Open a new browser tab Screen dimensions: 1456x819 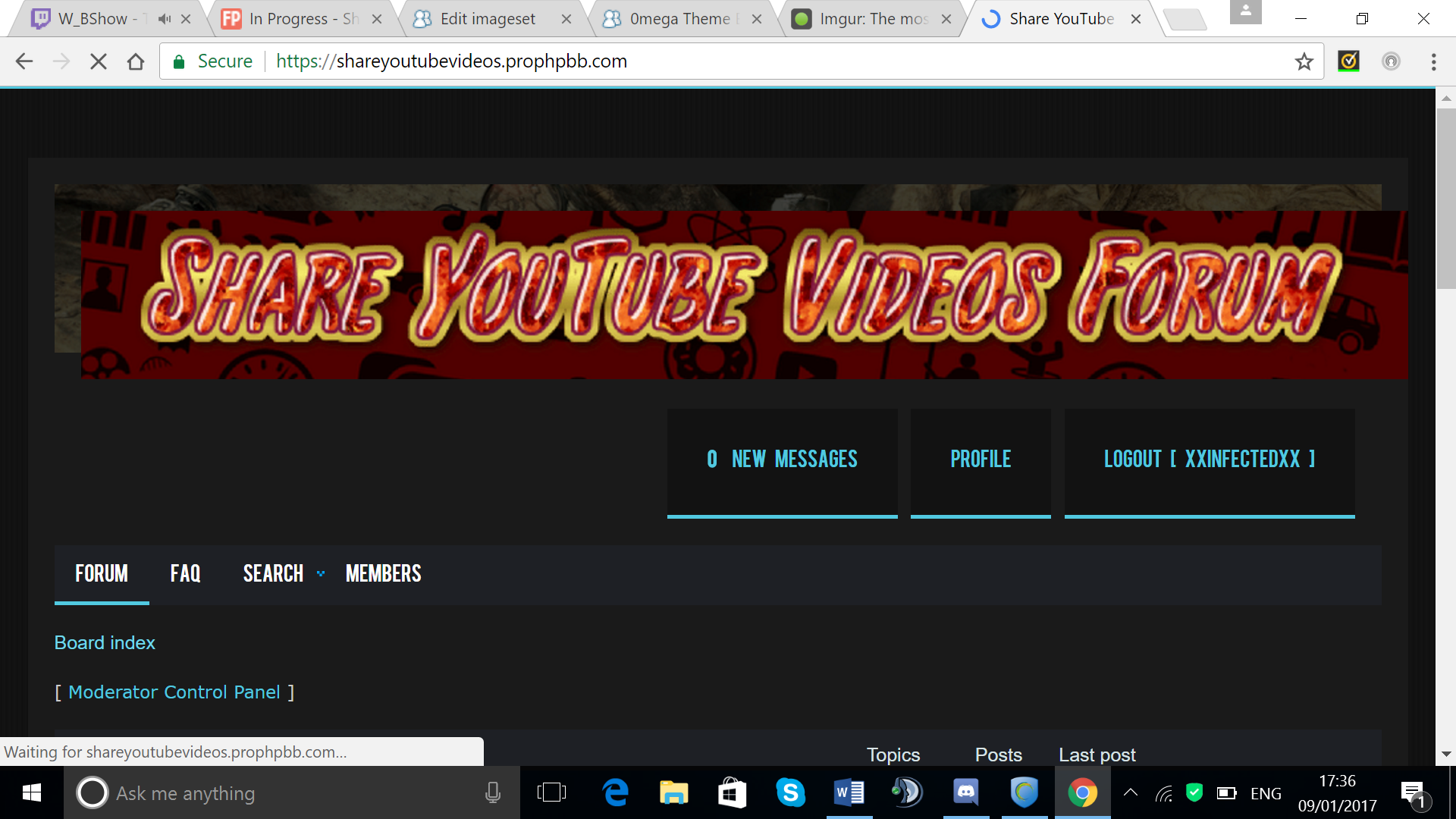(1185, 19)
